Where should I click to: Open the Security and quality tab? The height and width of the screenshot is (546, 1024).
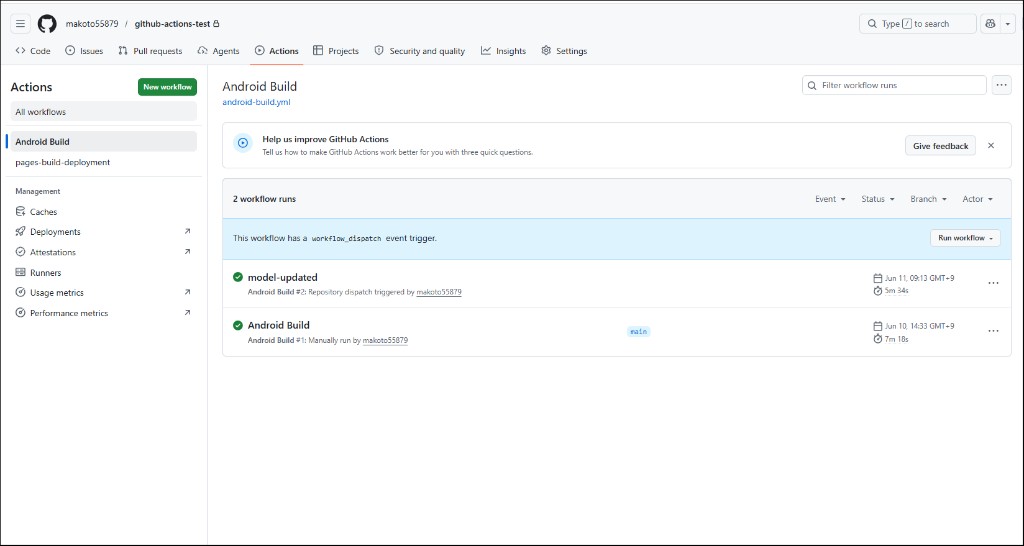point(420,51)
